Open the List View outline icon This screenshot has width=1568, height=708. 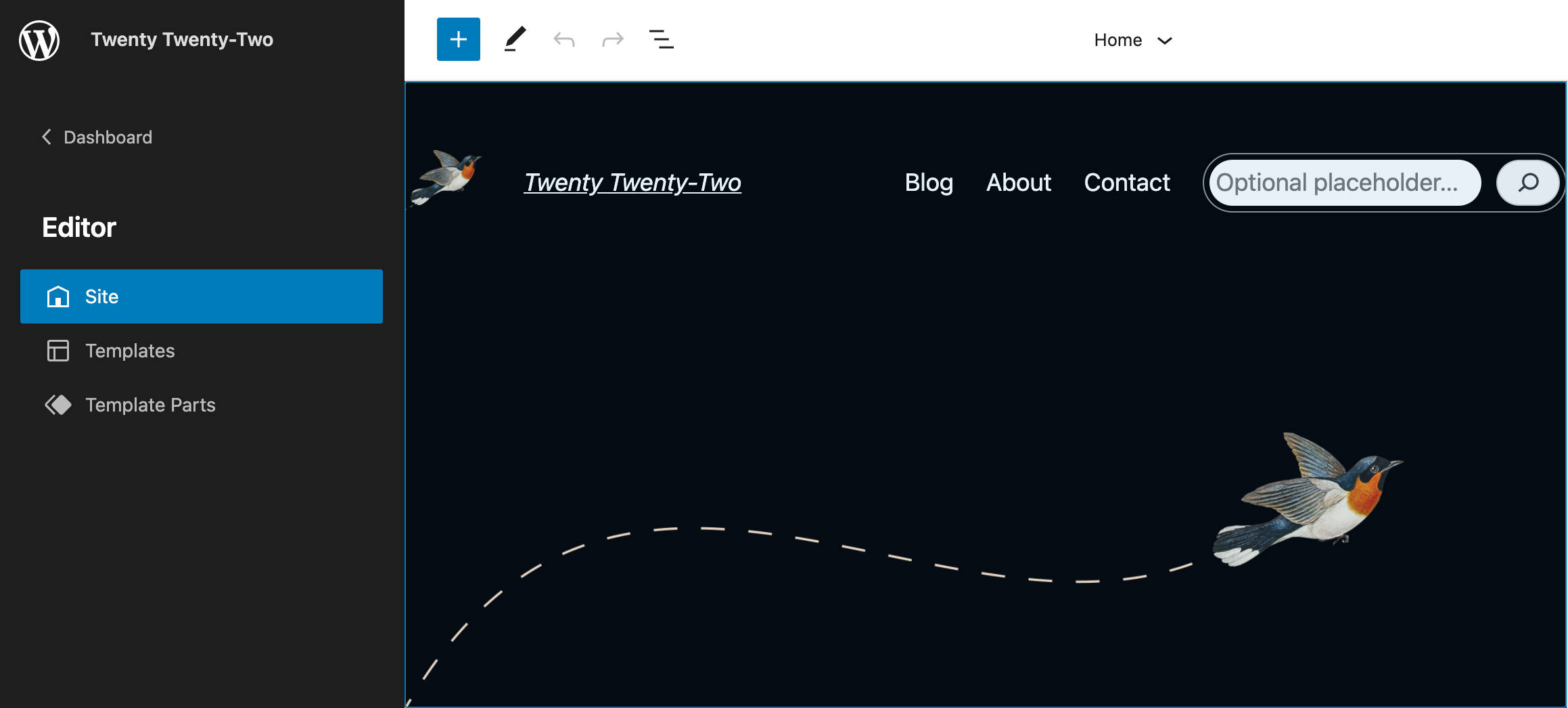coord(661,39)
